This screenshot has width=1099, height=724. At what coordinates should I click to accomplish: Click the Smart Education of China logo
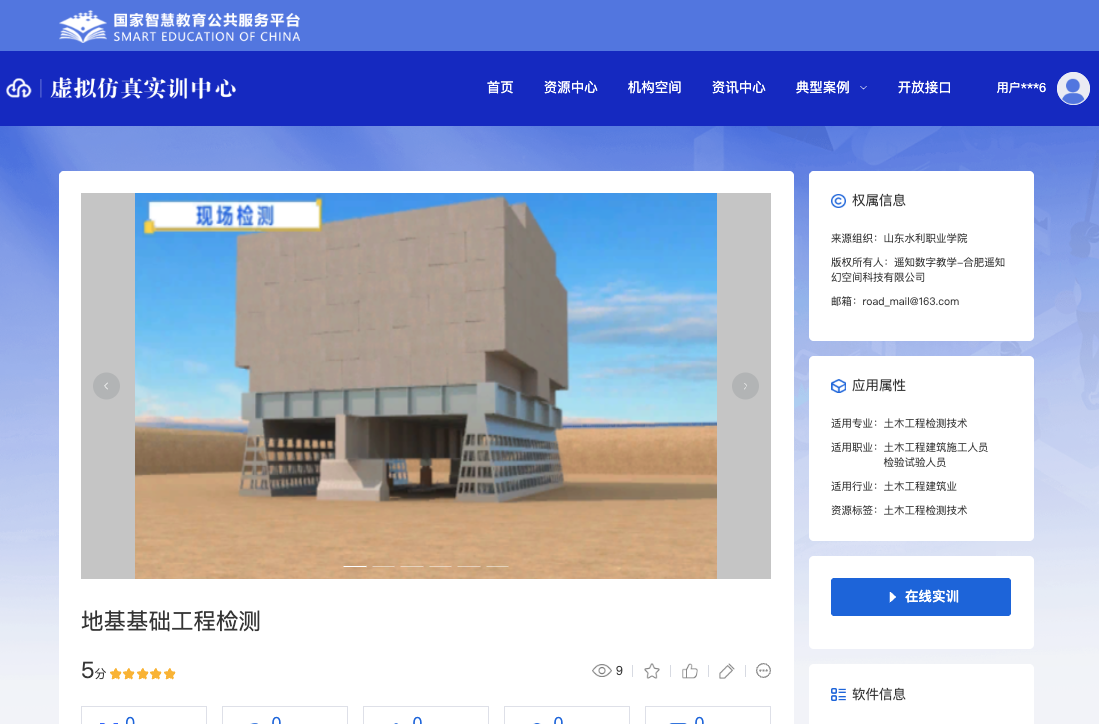pos(83,27)
